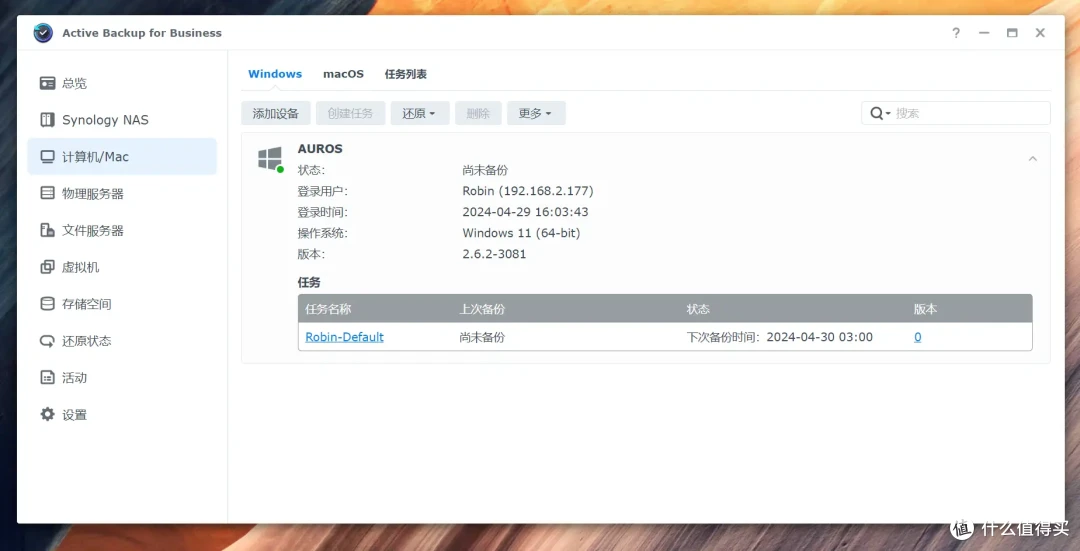Select the 虚拟机 virtual machine icon

[47, 267]
